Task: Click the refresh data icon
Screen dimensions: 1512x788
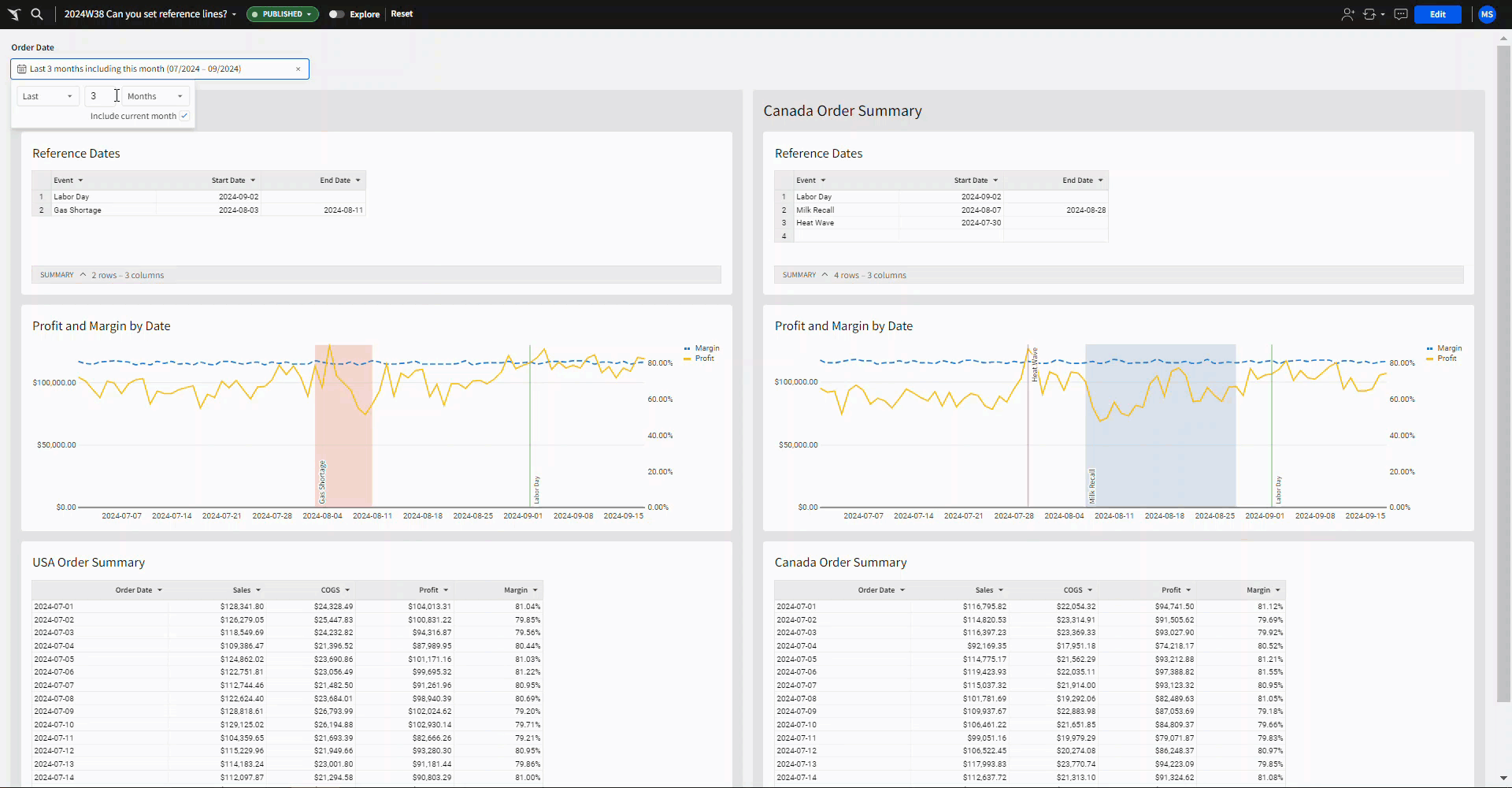Action: coord(1369,14)
